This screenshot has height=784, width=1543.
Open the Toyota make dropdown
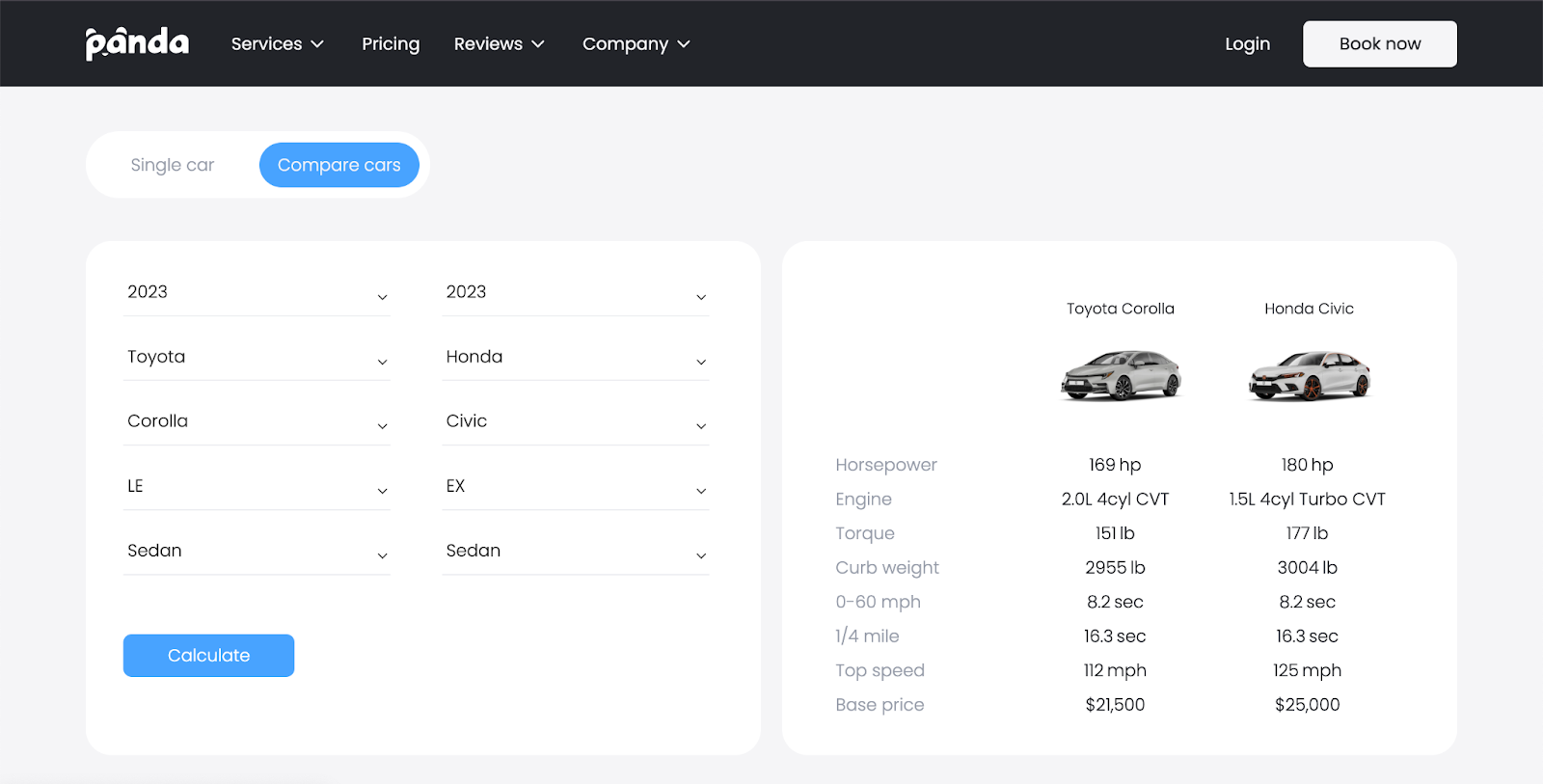[x=257, y=357]
